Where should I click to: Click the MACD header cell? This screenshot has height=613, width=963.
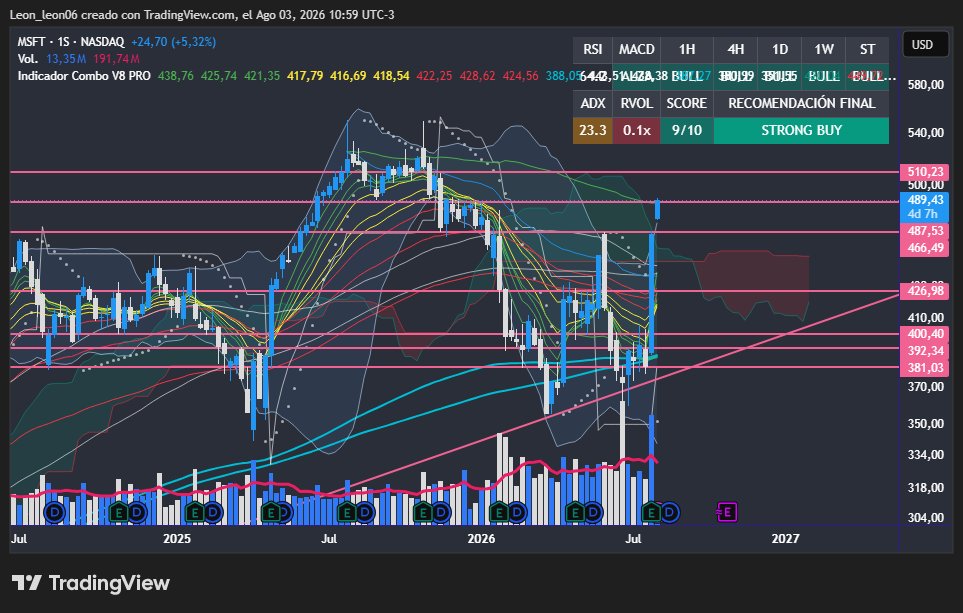[x=636, y=49]
